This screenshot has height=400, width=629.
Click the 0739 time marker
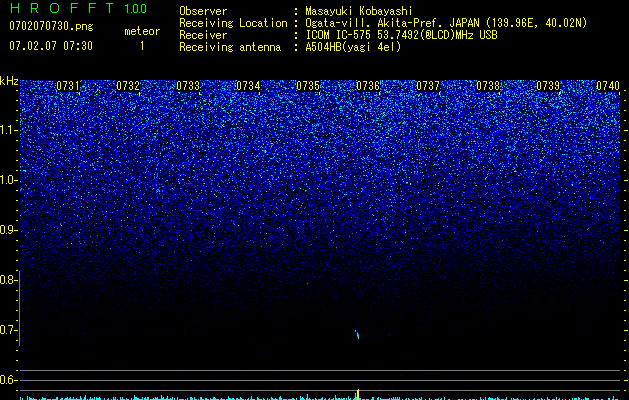(x=548, y=86)
